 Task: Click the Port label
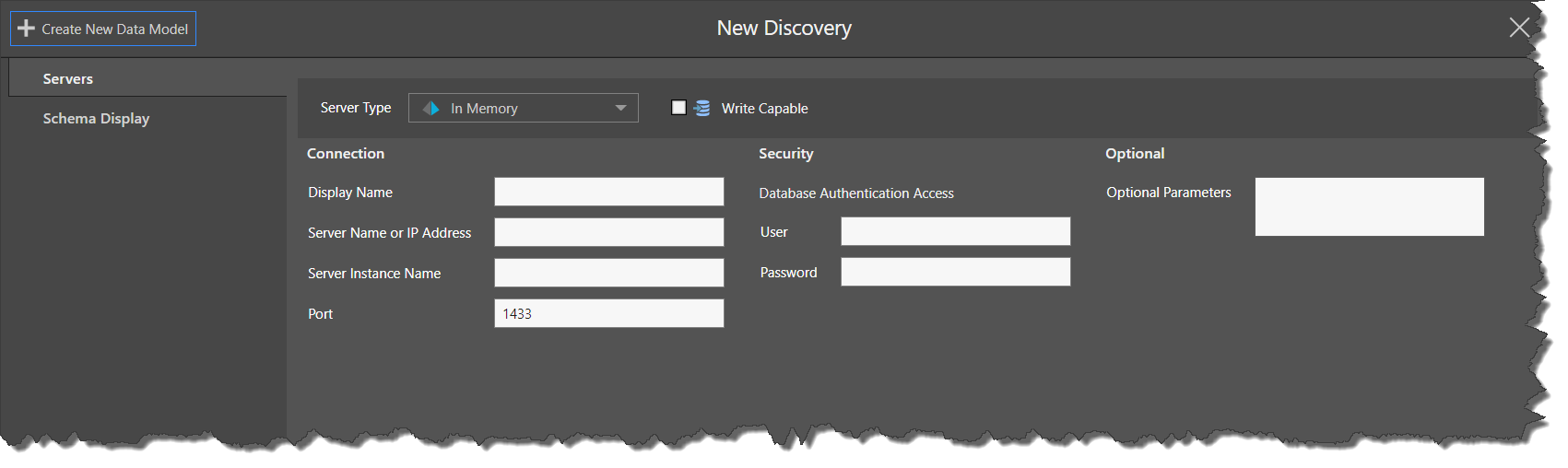[321, 314]
